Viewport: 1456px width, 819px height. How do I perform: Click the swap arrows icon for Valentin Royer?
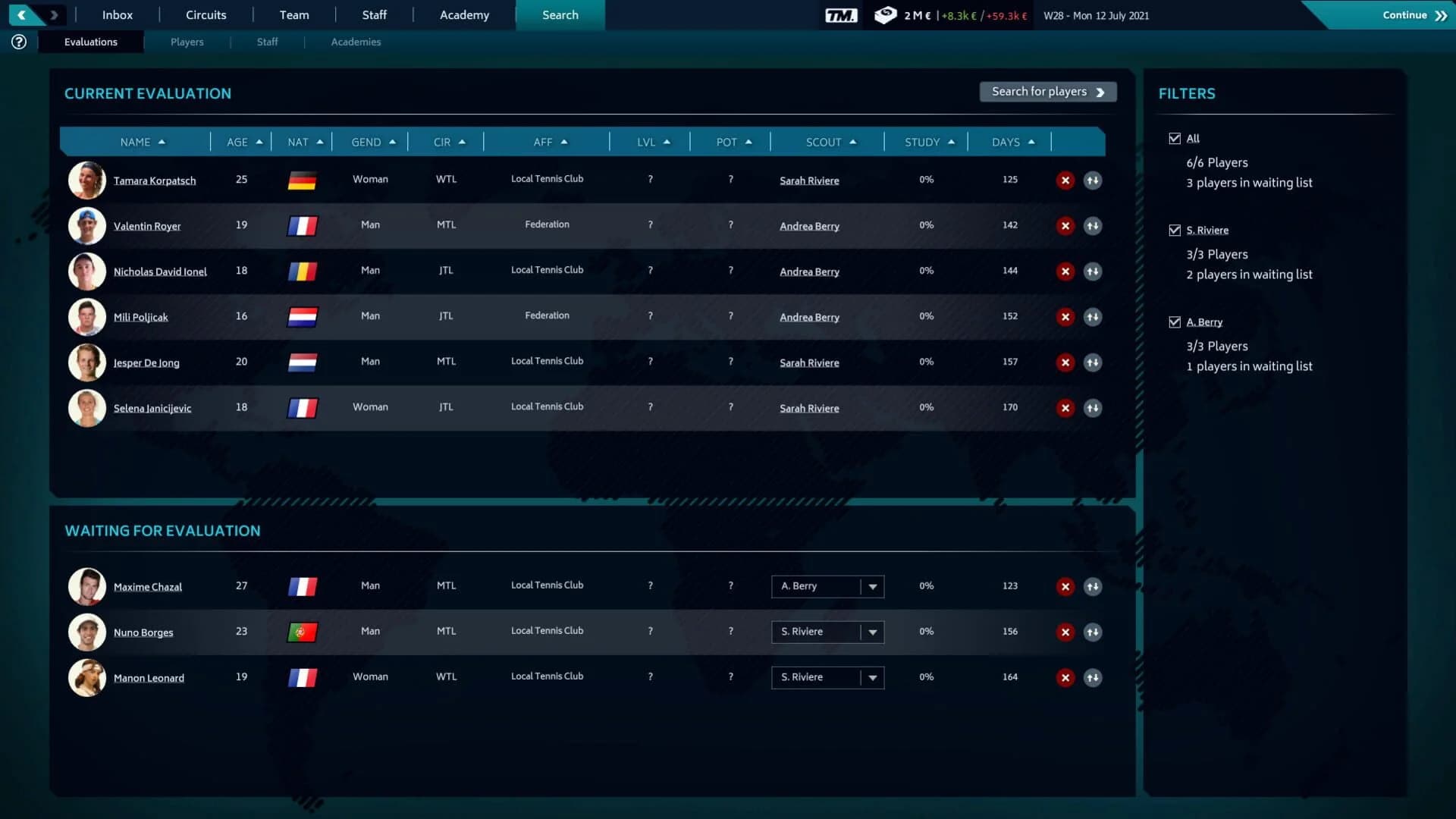[1093, 226]
